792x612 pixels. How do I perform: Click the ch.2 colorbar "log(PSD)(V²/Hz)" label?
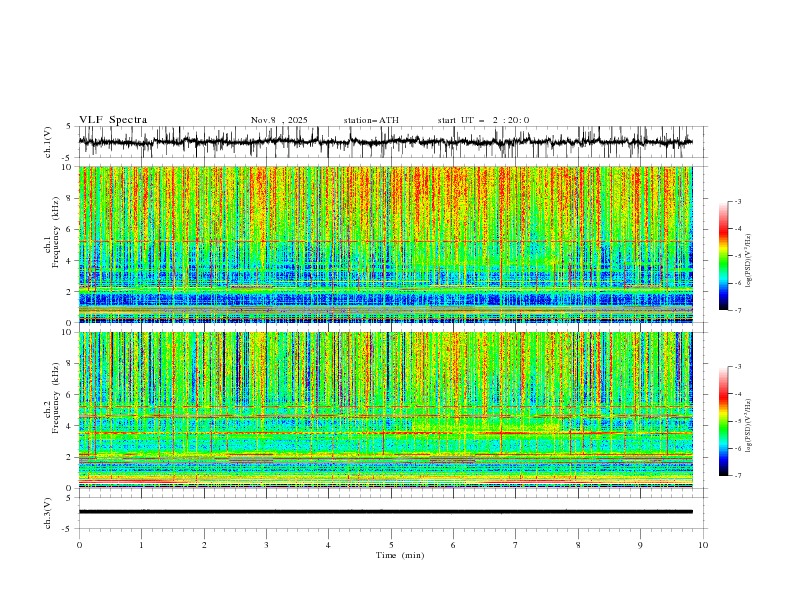[x=749, y=425]
